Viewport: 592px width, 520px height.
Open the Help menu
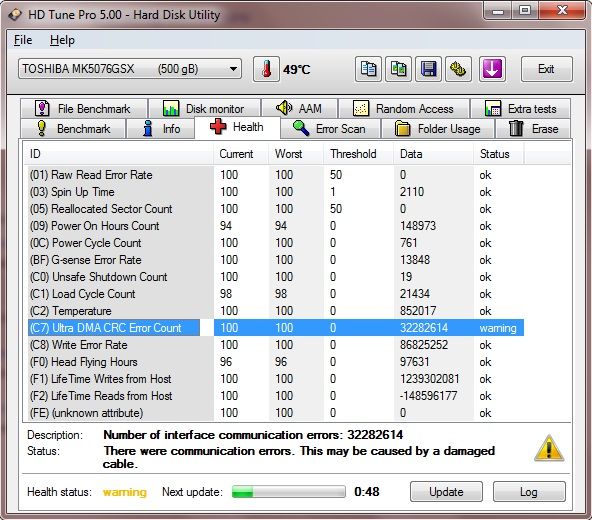[x=62, y=40]
